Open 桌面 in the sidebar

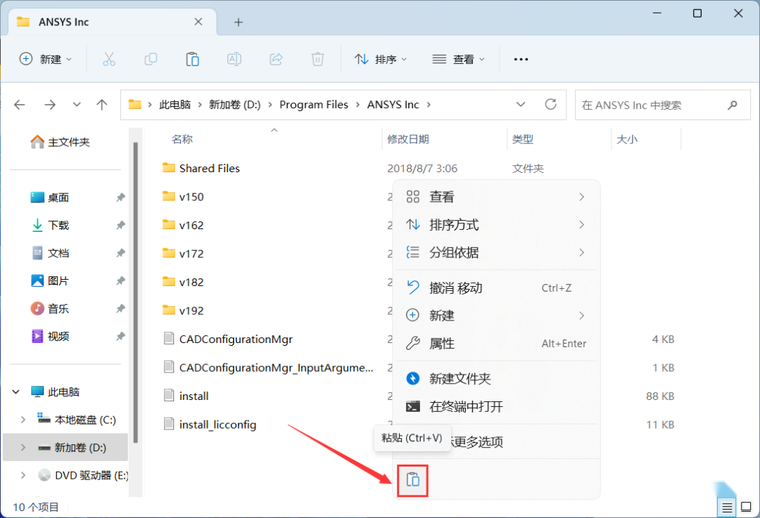pyautogui.click(x=50, y=198)
